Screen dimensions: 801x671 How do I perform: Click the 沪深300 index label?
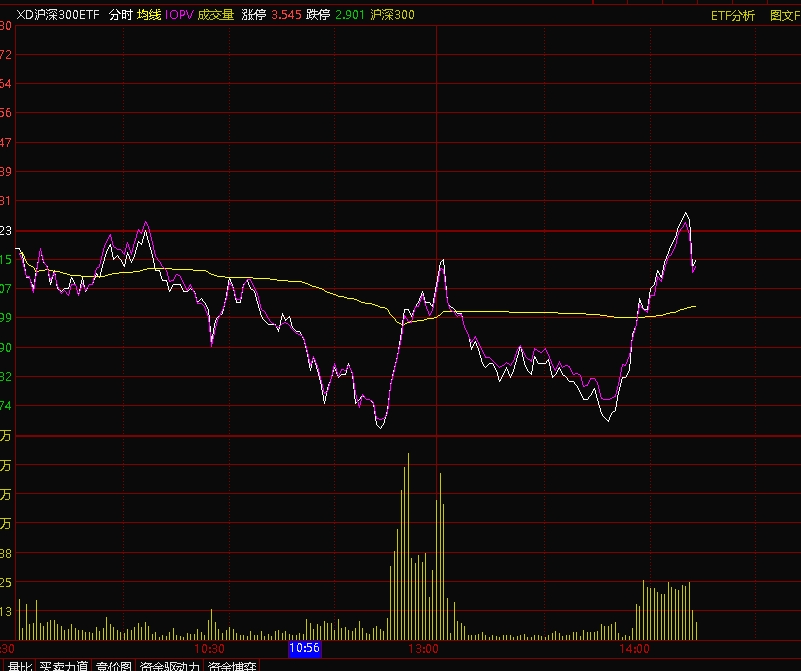click(392, 15)
